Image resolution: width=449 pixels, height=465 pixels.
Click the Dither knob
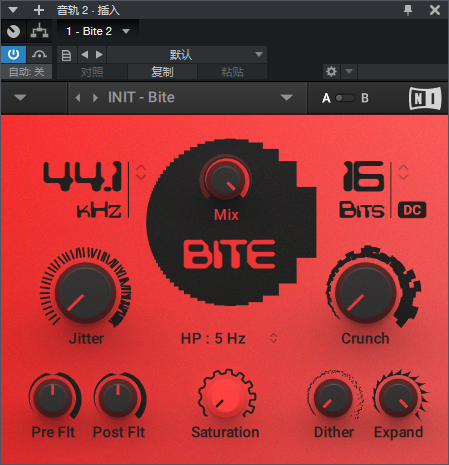click(x=333, y=397)
